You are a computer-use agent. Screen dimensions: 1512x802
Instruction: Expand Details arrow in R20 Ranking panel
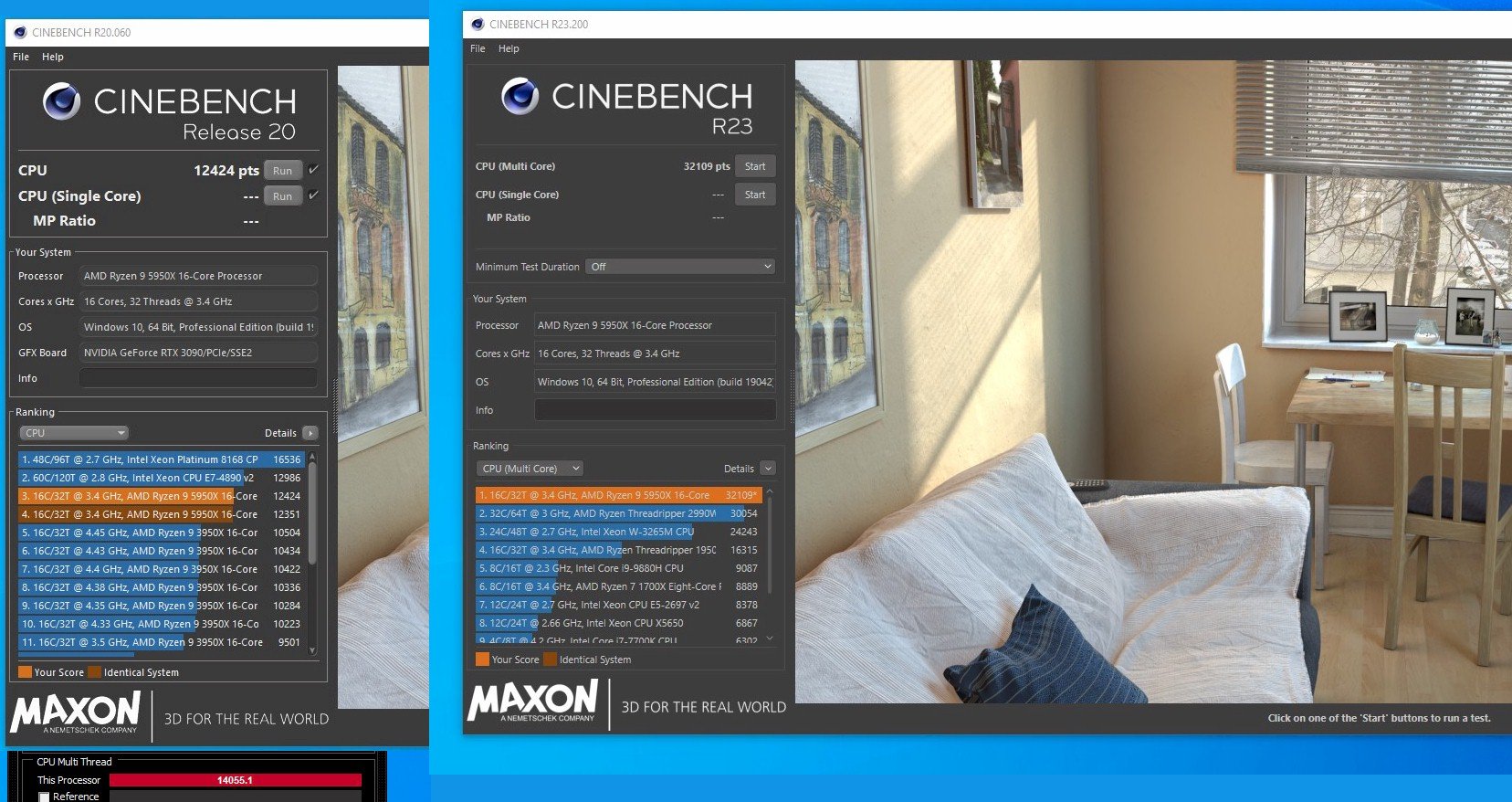pos(310,433)
